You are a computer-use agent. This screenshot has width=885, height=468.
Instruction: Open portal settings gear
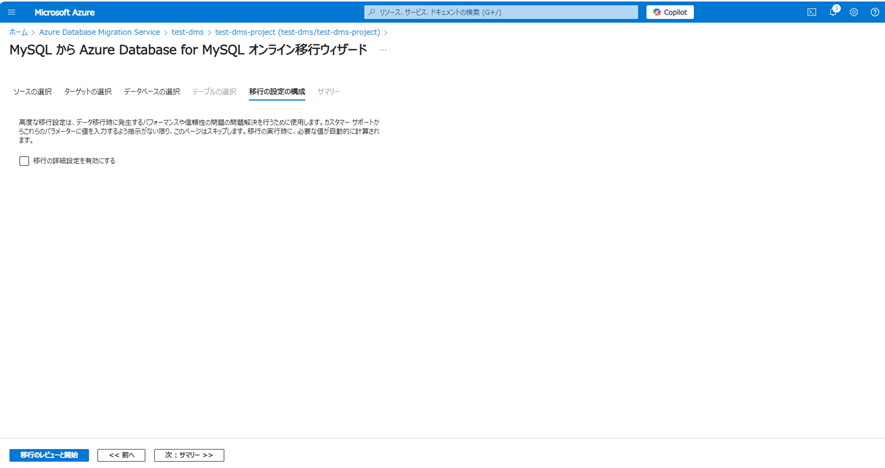(x=854, y=12)
